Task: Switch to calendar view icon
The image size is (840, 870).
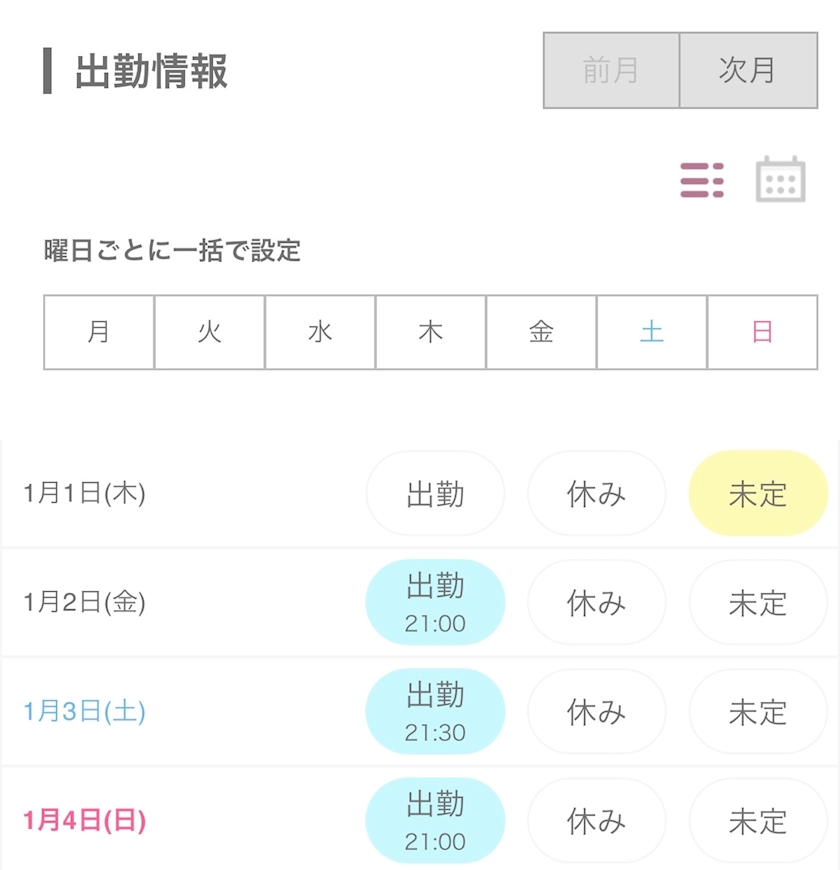Action: pos(780,180)
